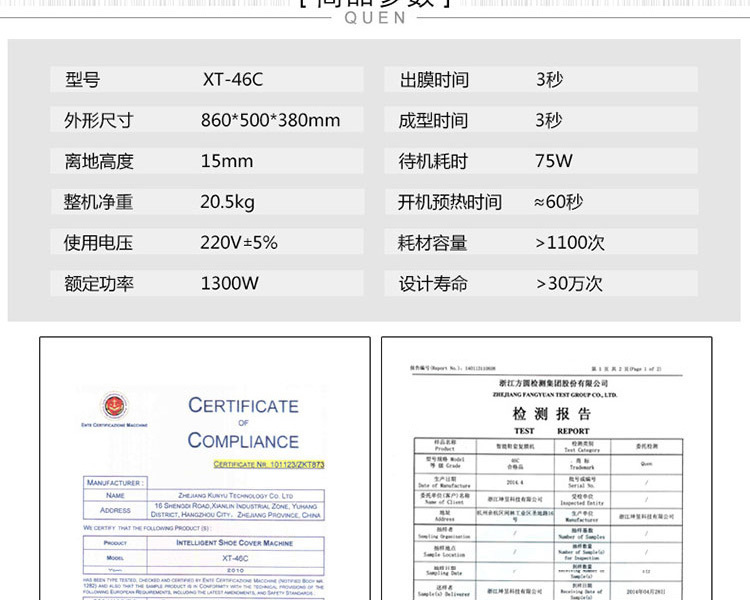
Task: Select the 2014.4 manufacture date cell
Action: click(515, 482)
